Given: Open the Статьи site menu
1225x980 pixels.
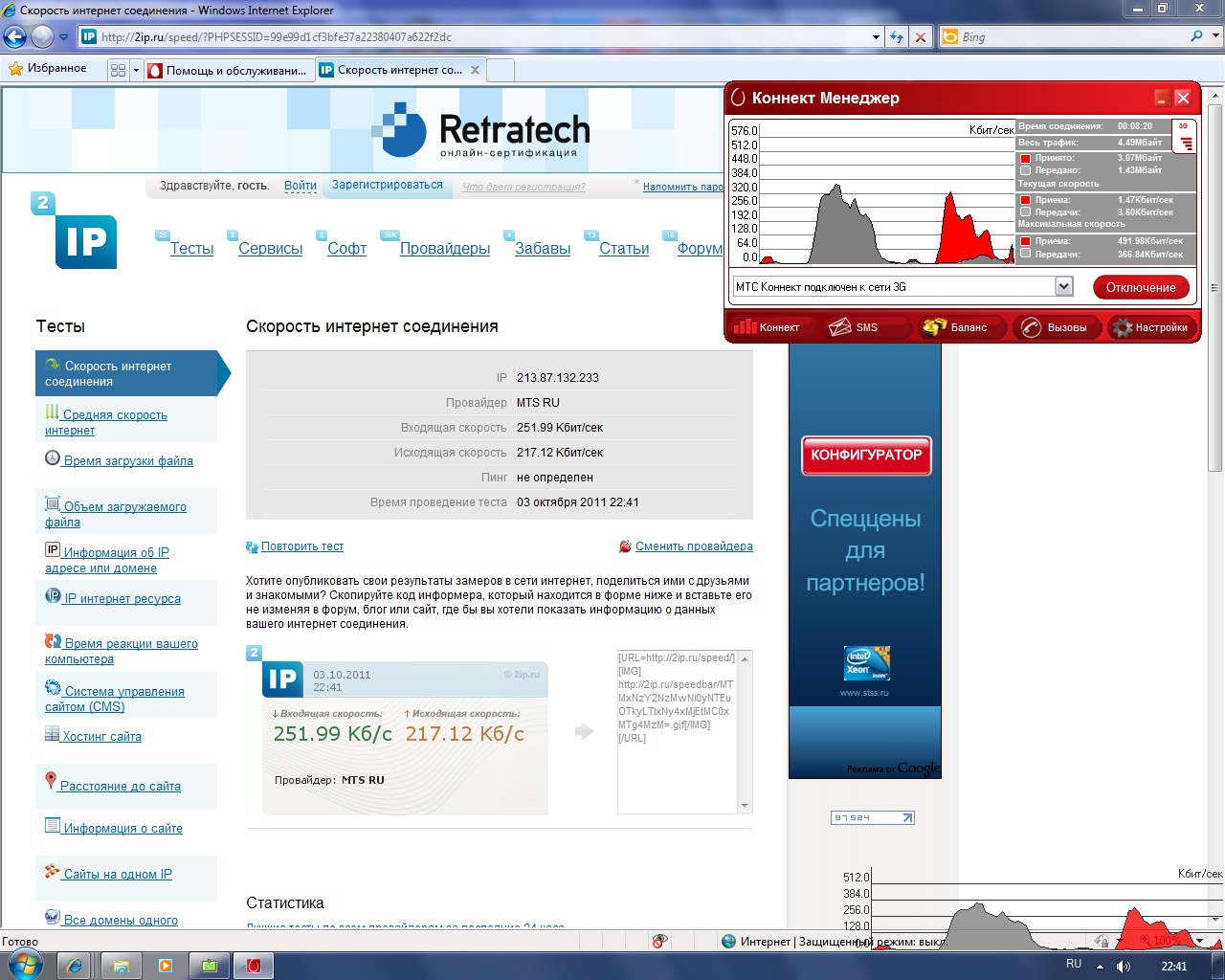Looking at the screenshot, I should [624, 248].
